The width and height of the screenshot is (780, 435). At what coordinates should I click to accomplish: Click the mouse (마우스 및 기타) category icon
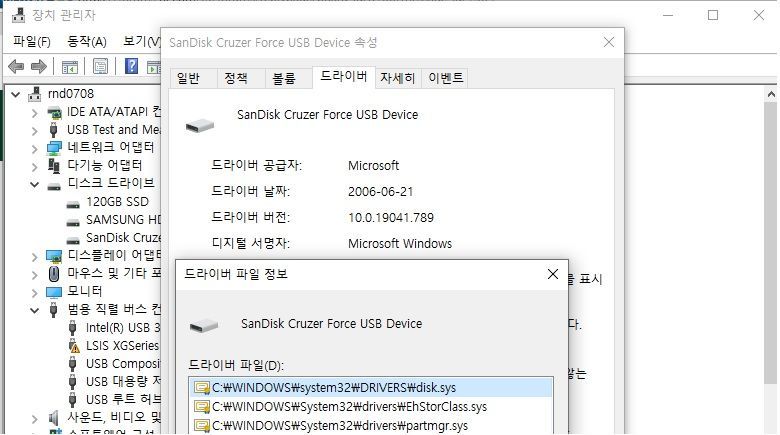[x=54, y=273]
